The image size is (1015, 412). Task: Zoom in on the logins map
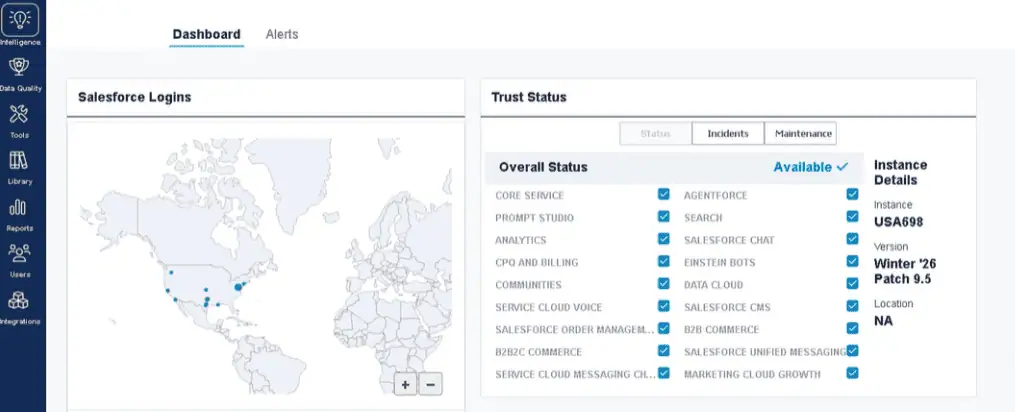click(x=405, y=384)
